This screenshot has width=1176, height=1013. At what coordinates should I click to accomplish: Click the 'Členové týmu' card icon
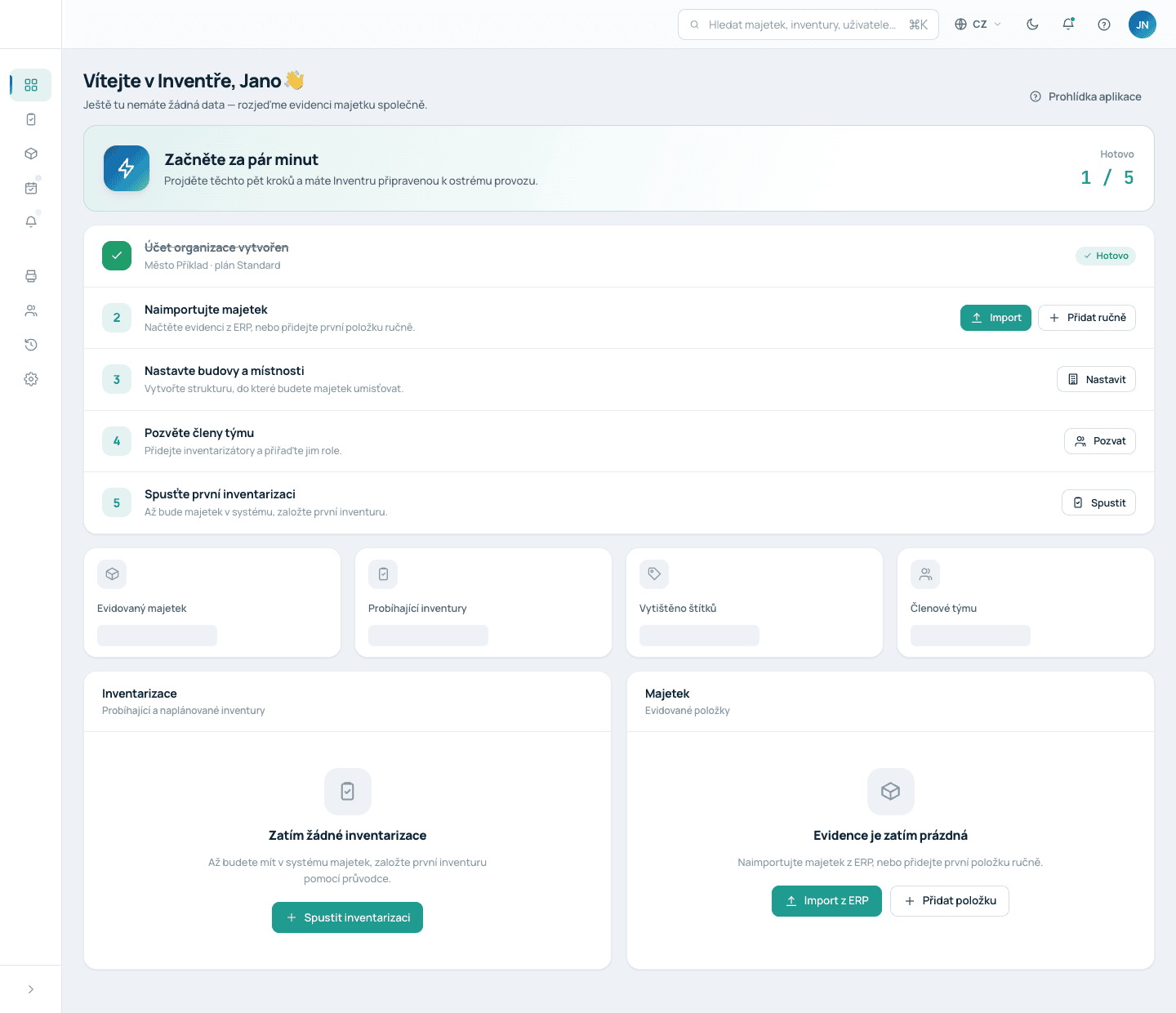[x=925, y=574]
